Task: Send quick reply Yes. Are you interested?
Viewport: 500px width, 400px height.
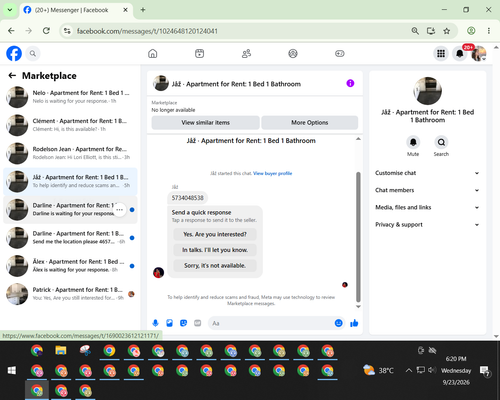Action: point(215,234)
